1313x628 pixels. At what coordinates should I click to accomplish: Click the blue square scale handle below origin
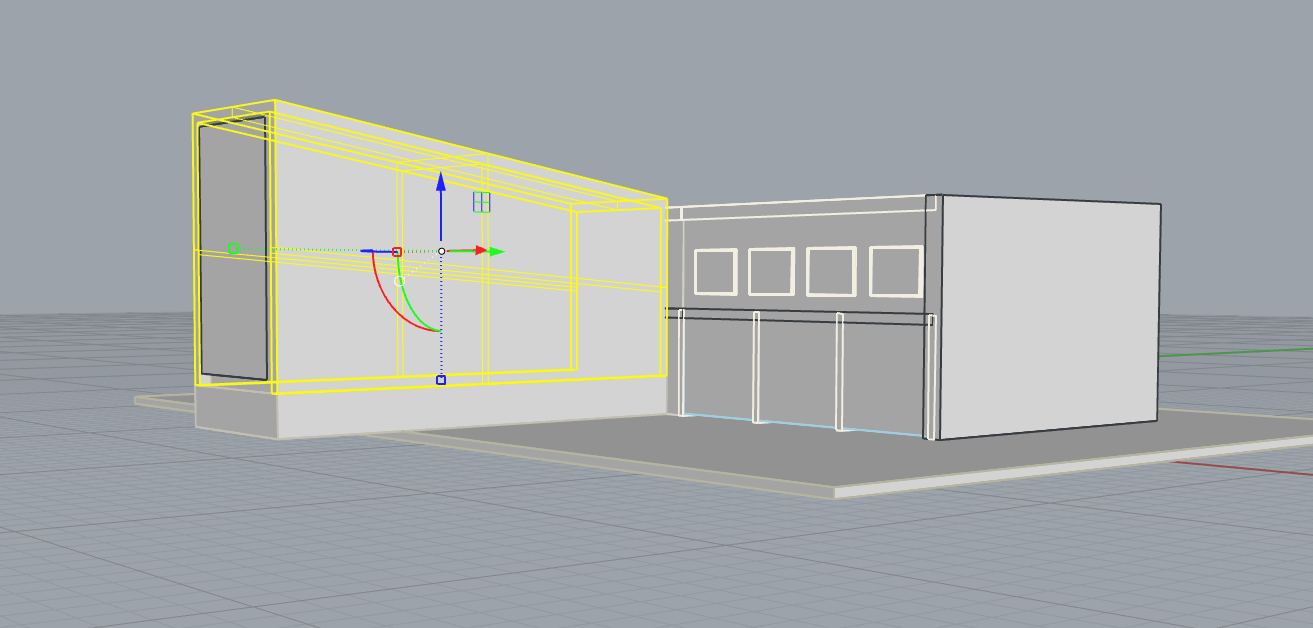[440, 380]
